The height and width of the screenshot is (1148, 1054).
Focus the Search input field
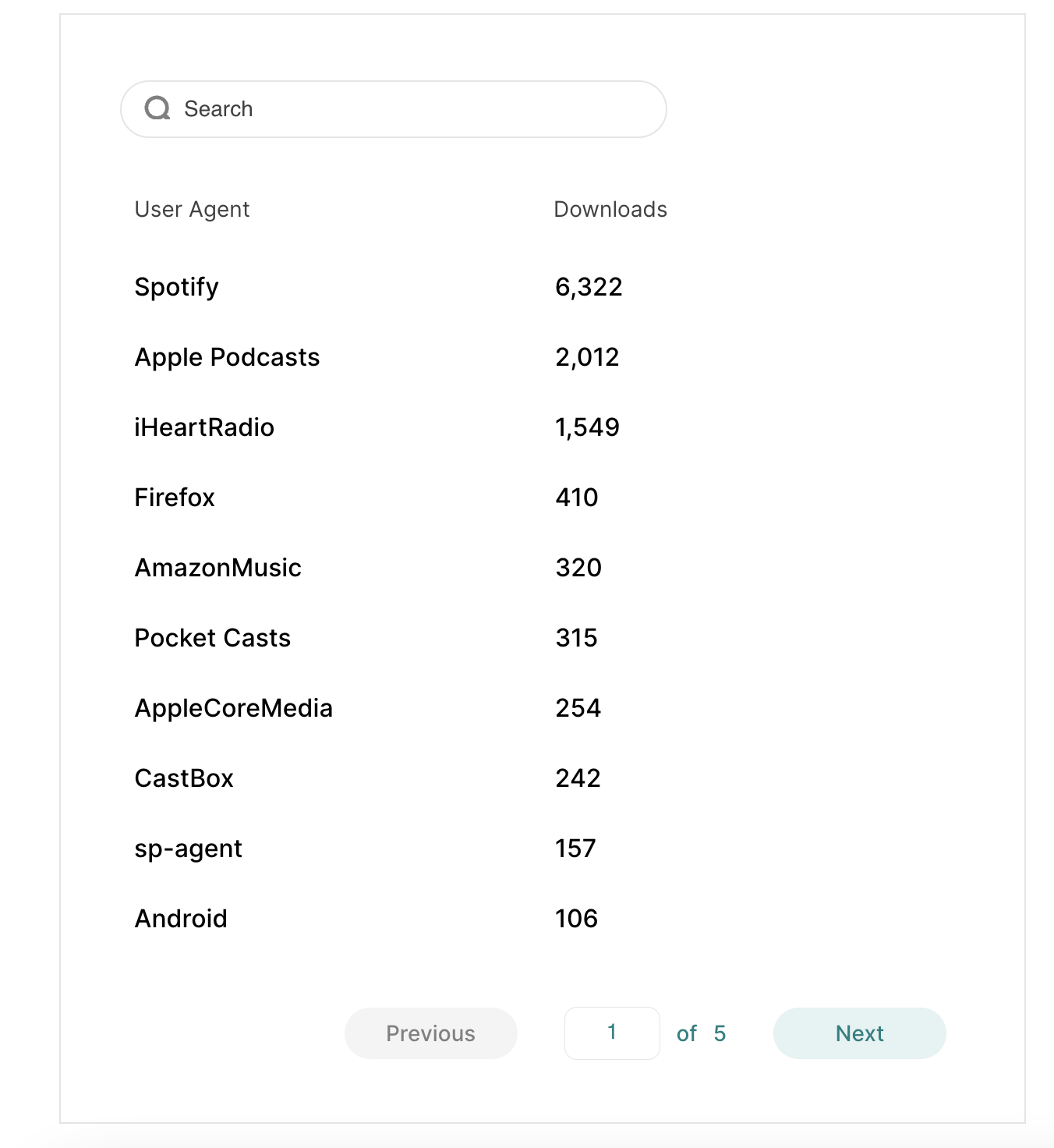click(x=393, y=109)
